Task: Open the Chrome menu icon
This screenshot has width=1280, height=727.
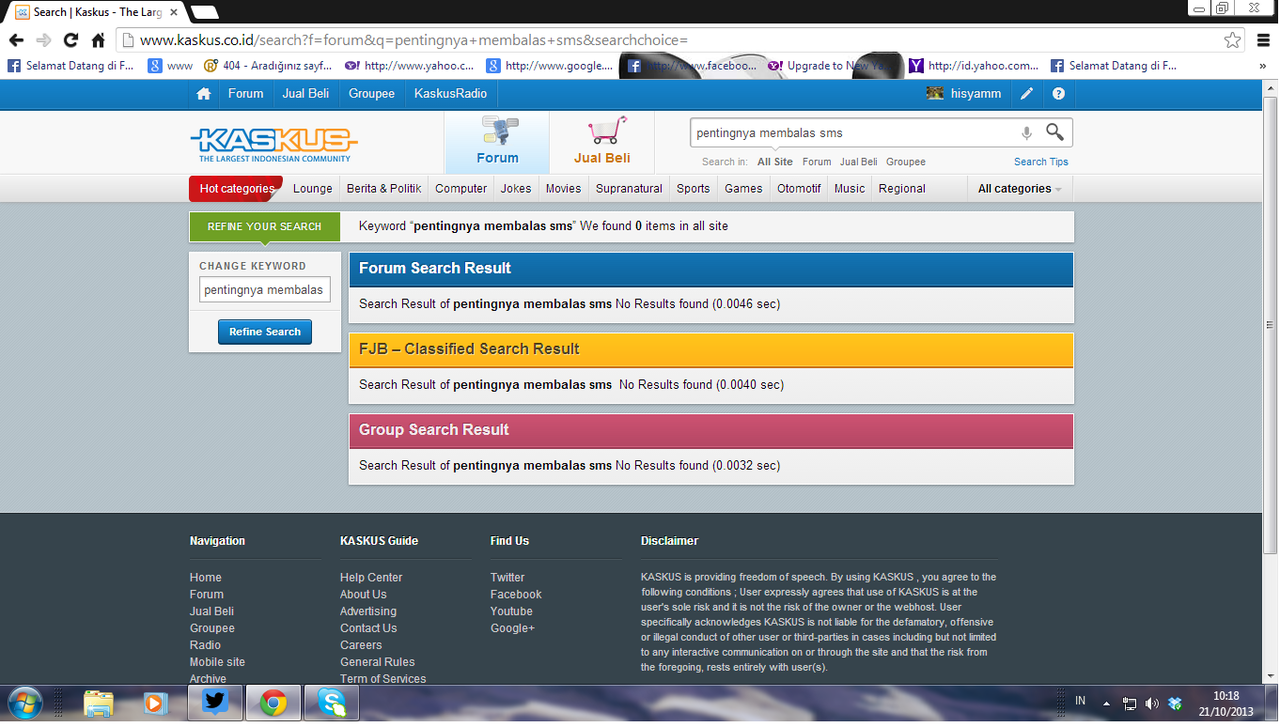Action: (1264, 40)
